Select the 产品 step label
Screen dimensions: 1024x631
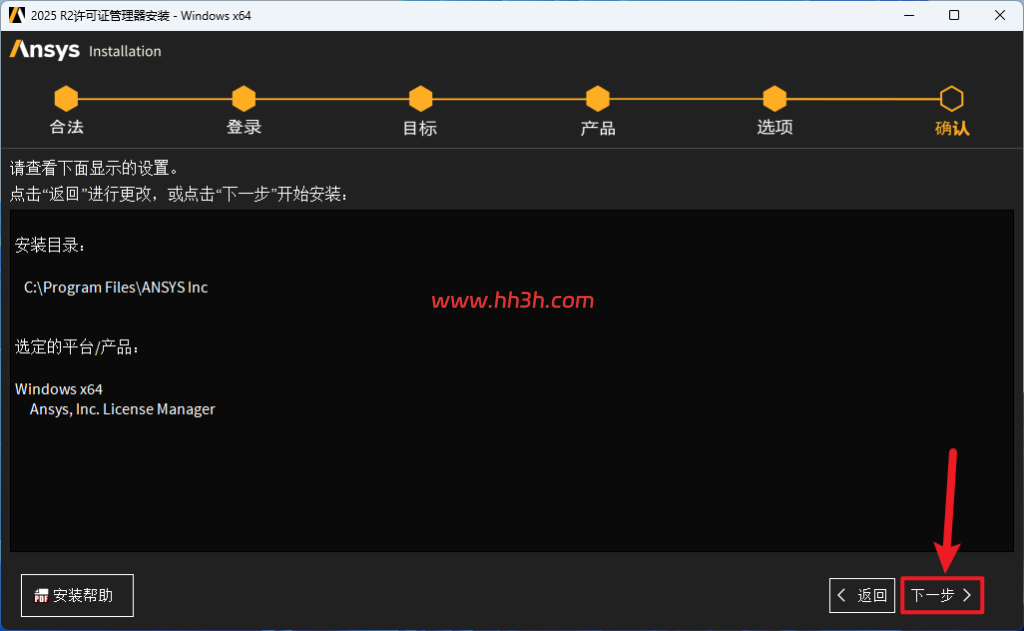pyautogui.click(x=598, y=128)
